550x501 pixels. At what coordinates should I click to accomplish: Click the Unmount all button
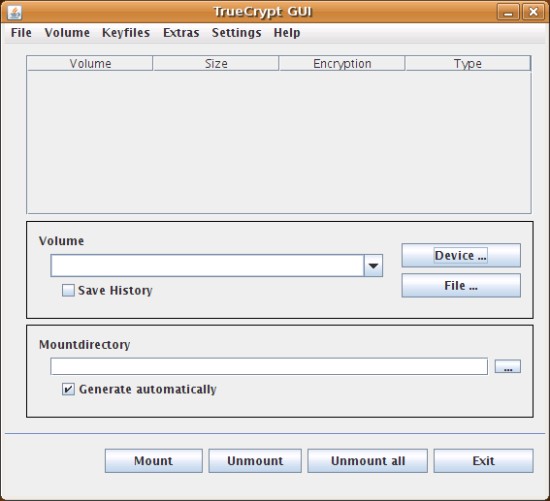click(x=368, y=461)
